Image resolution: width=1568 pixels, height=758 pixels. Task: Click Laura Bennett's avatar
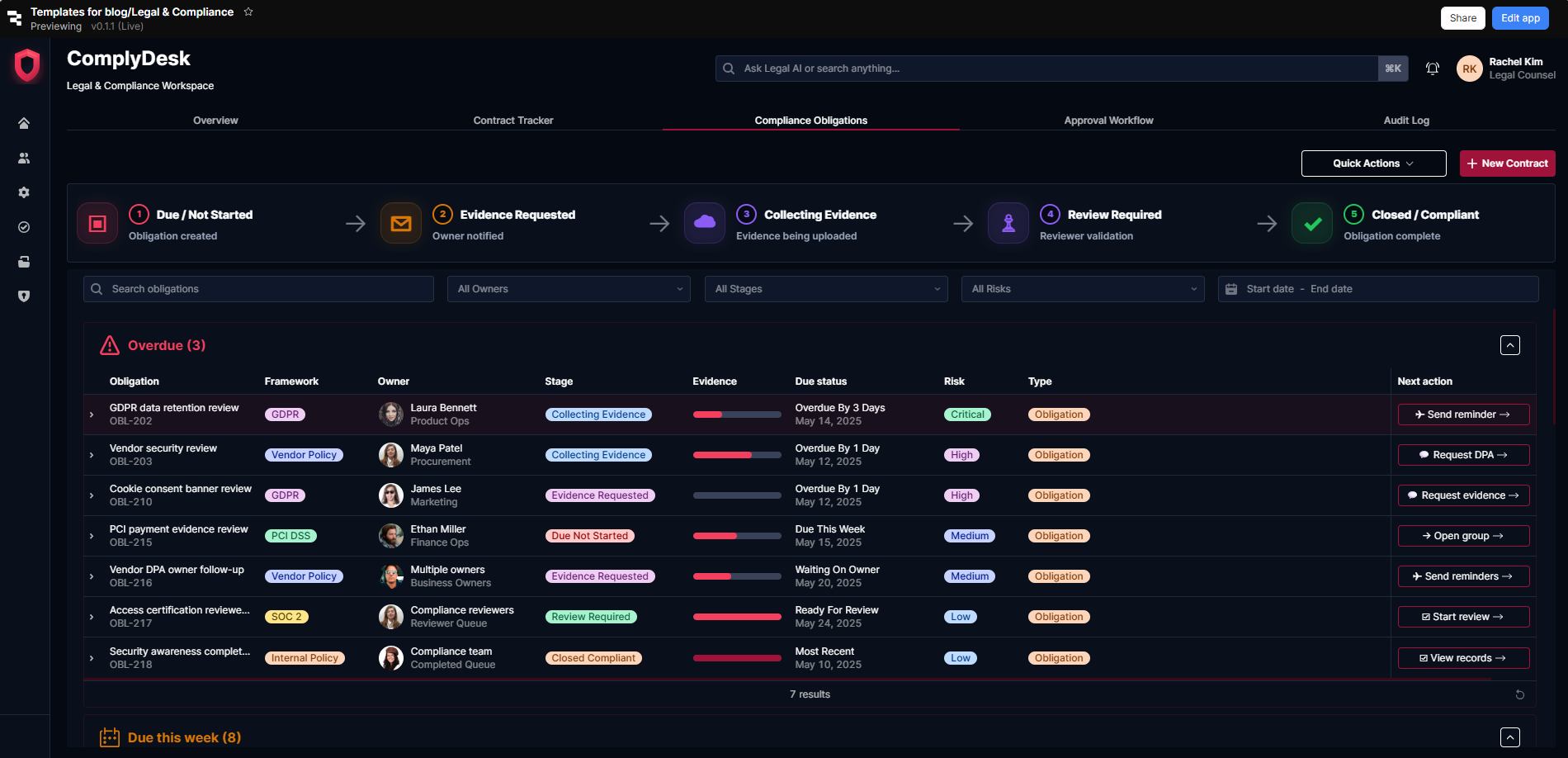tap(390, 415)
